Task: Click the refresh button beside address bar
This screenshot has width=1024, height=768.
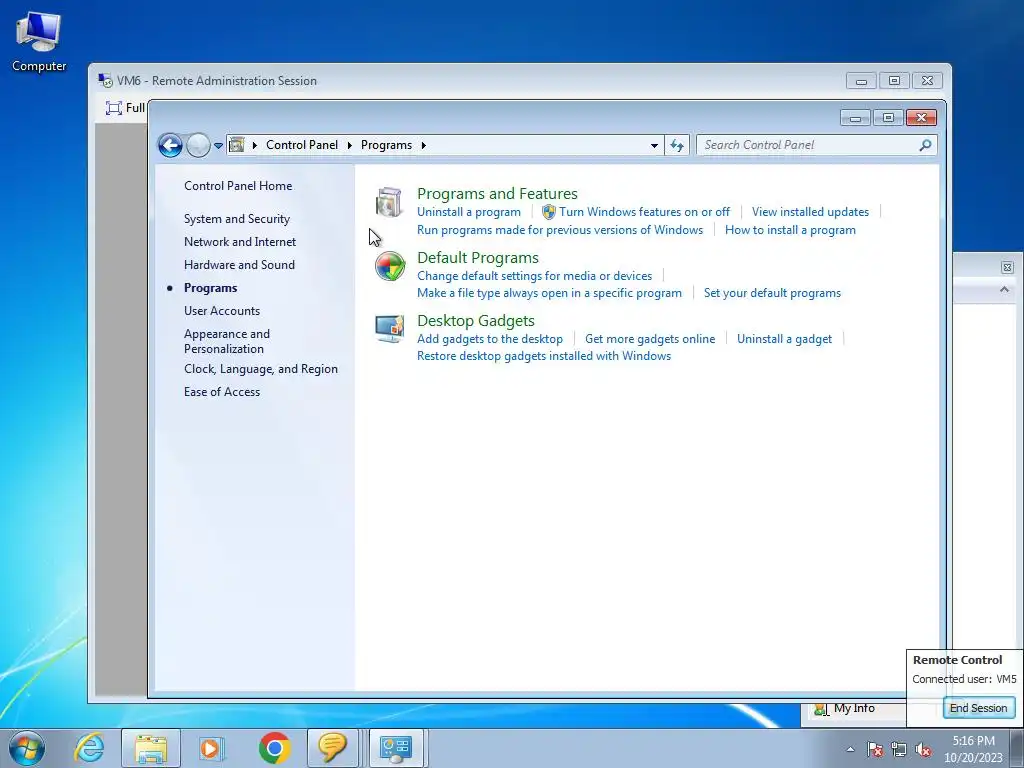Action: (x=677, y=145)
